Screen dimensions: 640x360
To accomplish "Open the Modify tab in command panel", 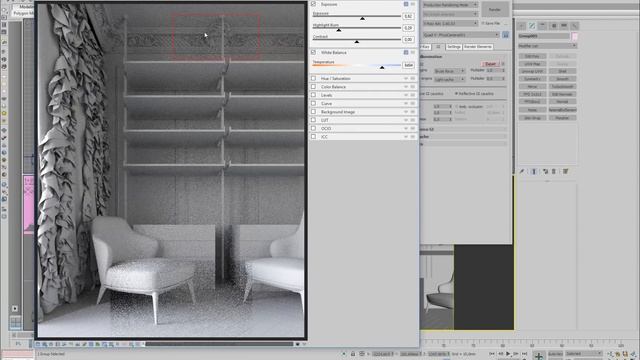I will point(532,26).
